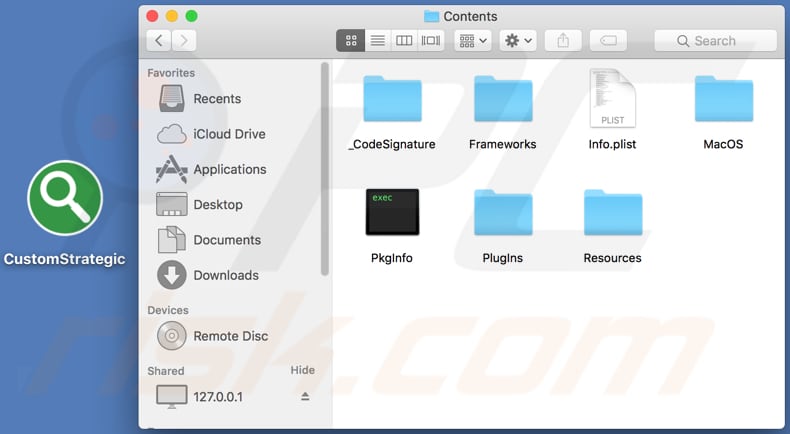Select Remote Disc under Devices
The width and height of the screenshot is (790, 434).
(x=233, y=336)
